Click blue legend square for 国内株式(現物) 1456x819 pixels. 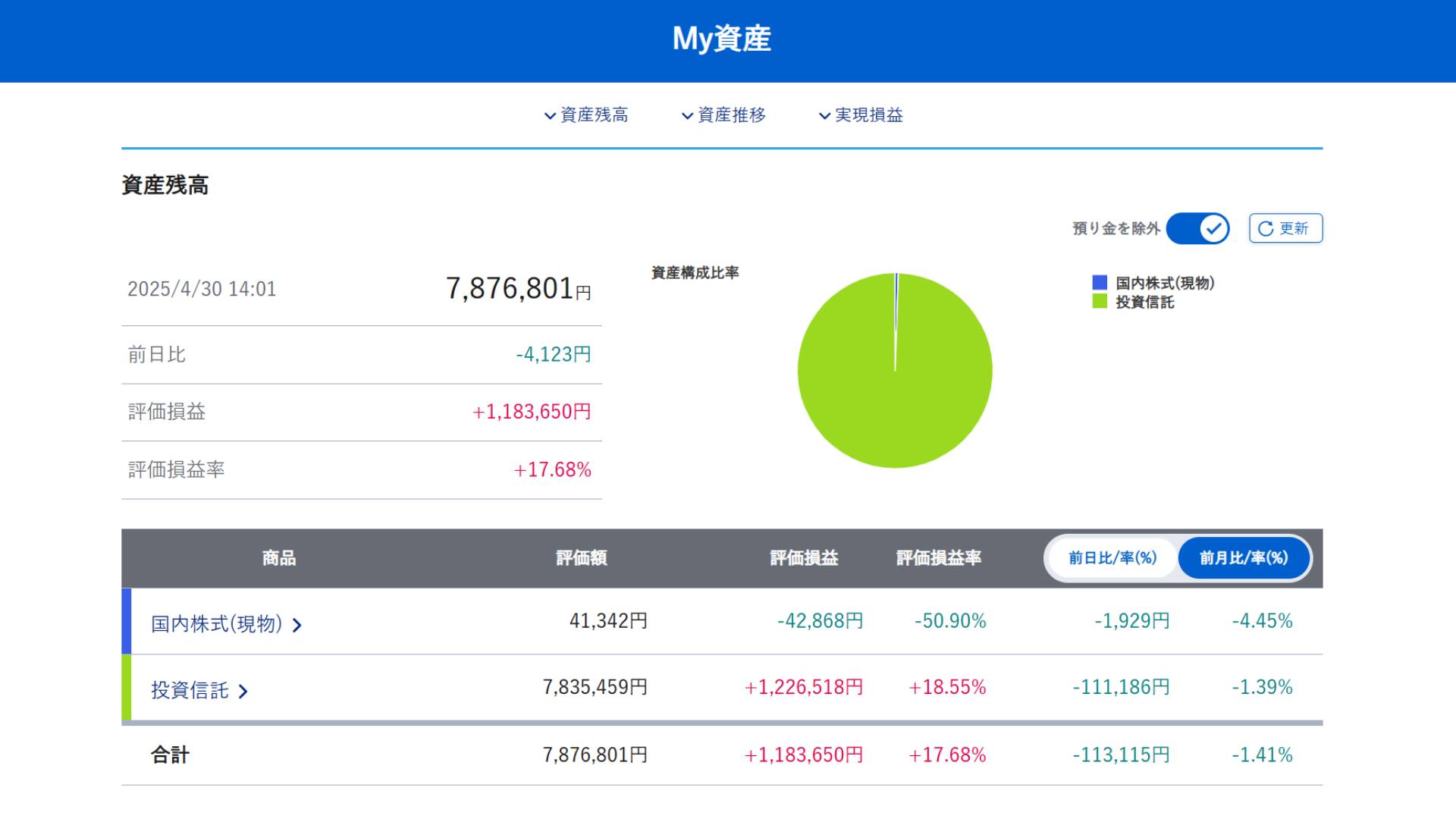tap(1100, 283)
